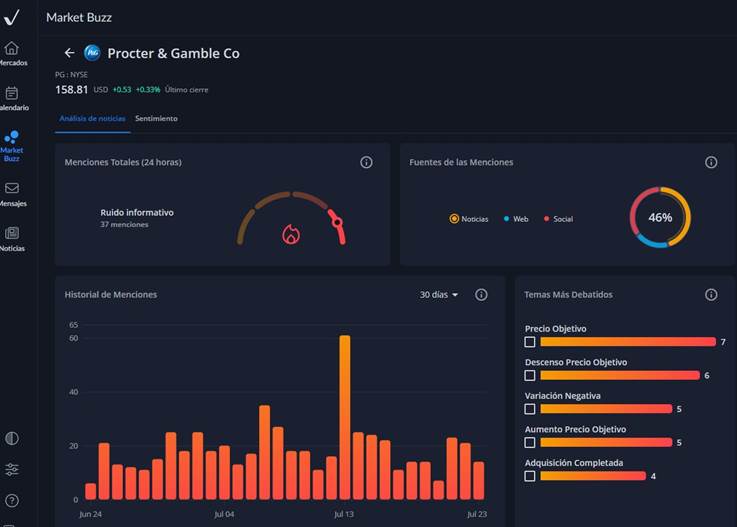Select the Social source legend item

tap(558, 219)
